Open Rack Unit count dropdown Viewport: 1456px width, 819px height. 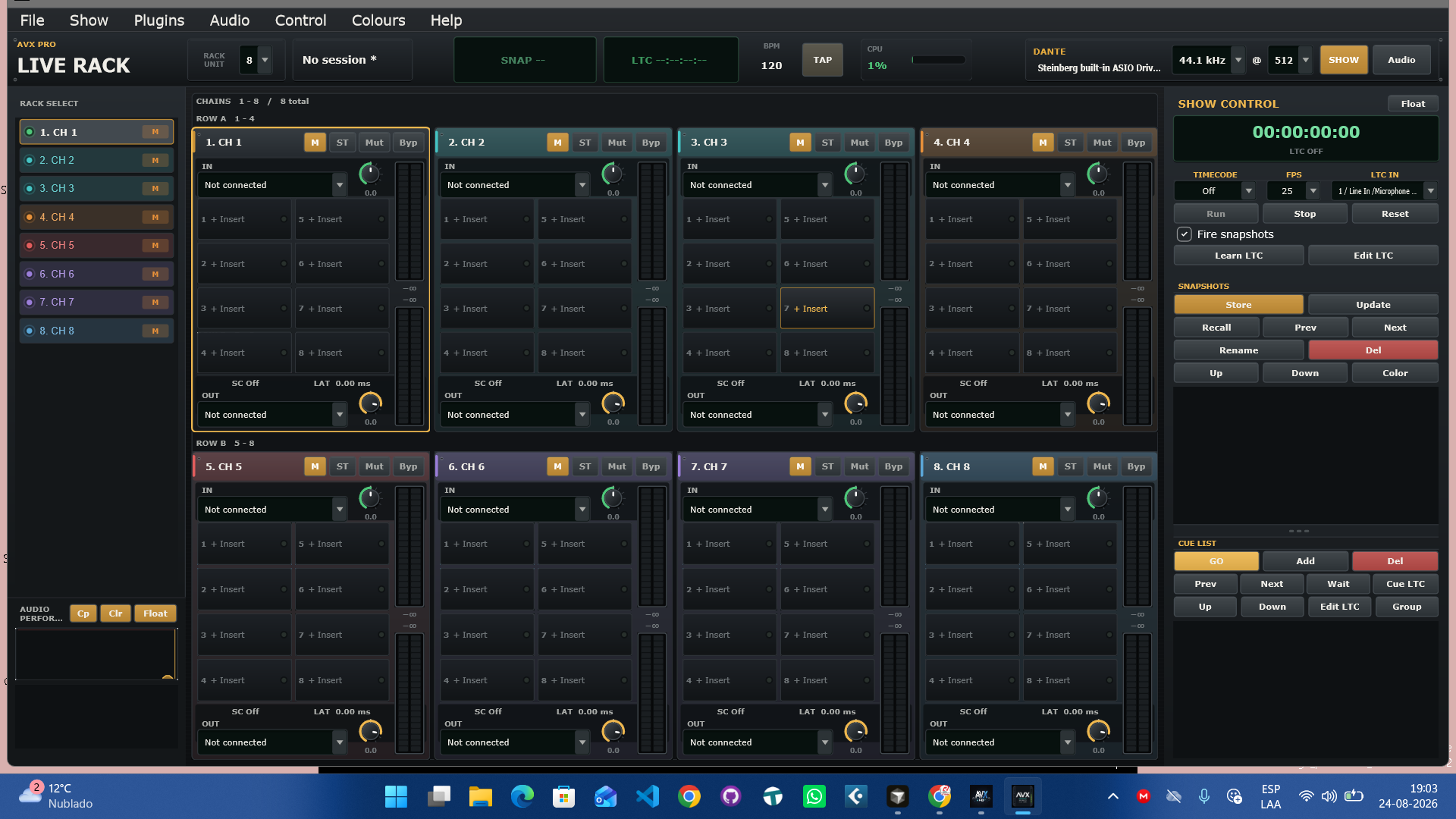pos(265,60)
